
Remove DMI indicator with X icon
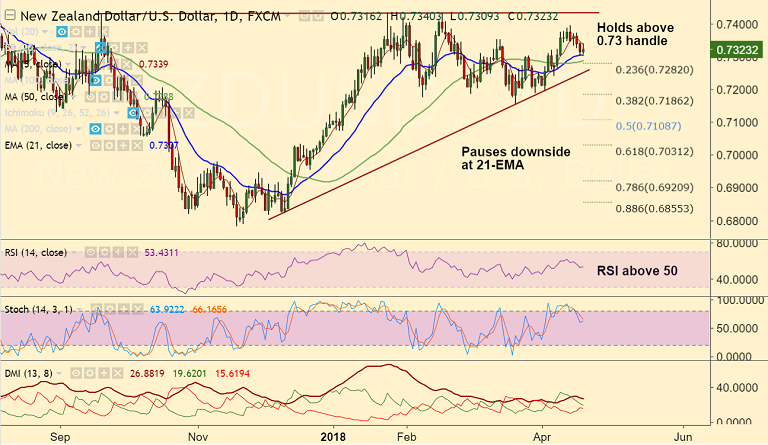tap(117, 374)
